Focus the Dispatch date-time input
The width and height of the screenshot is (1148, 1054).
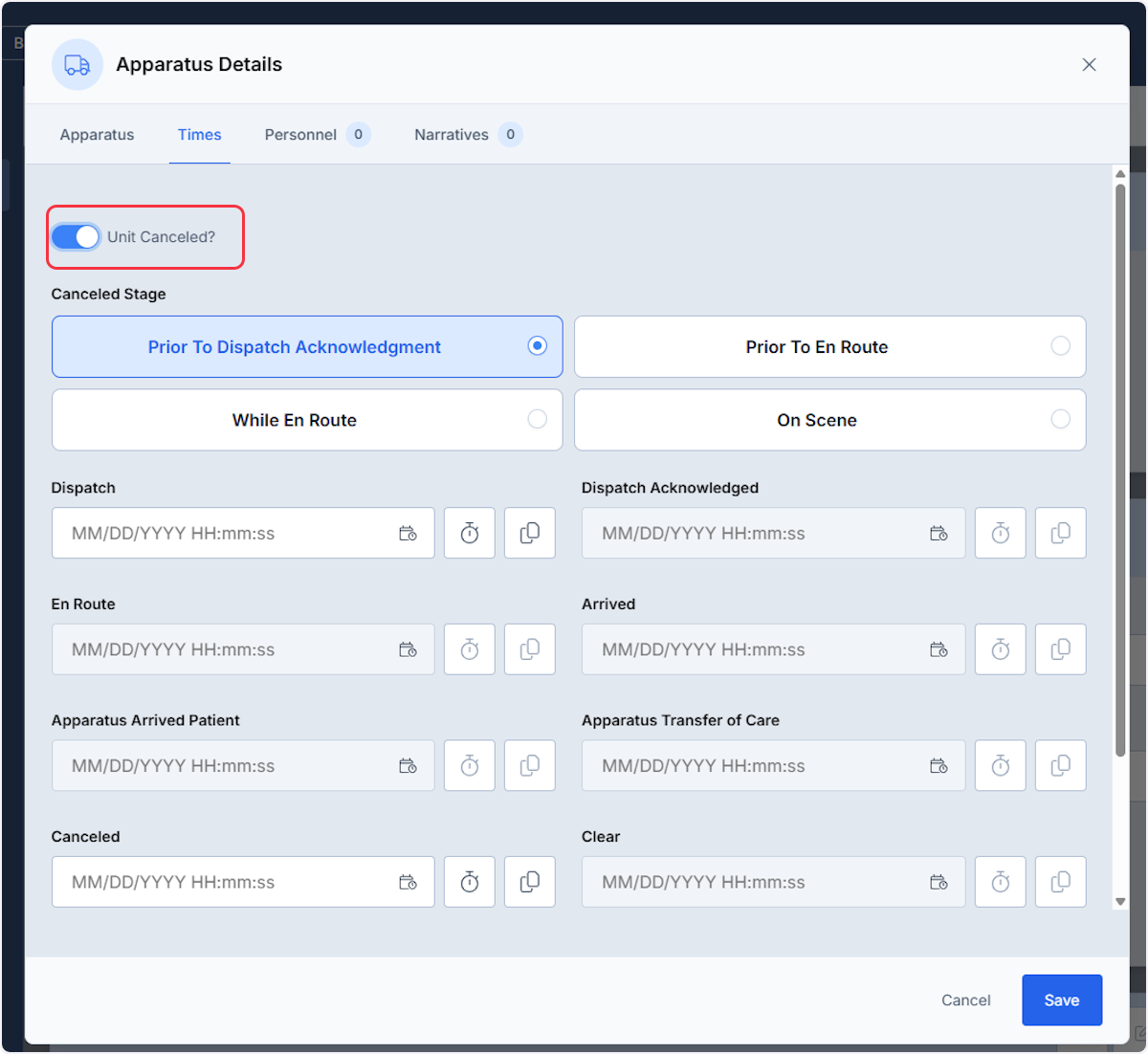click(243, 533)
